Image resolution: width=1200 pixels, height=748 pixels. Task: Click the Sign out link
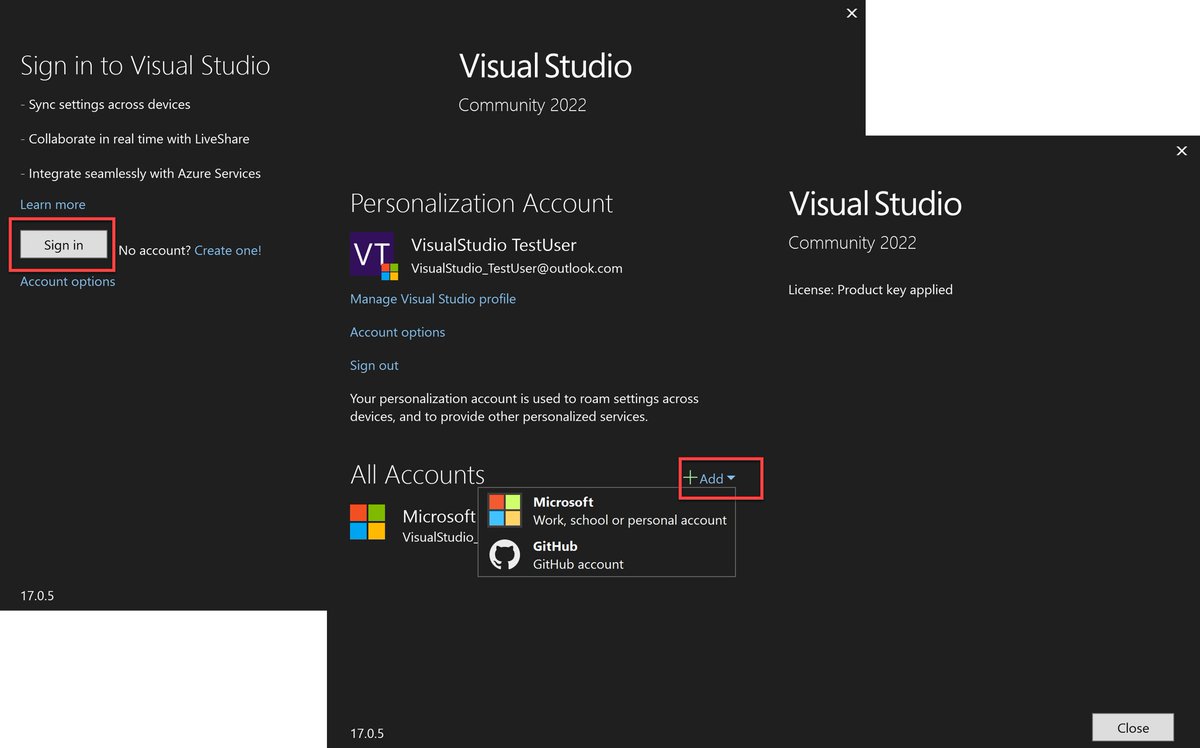[x=374, y=365]
